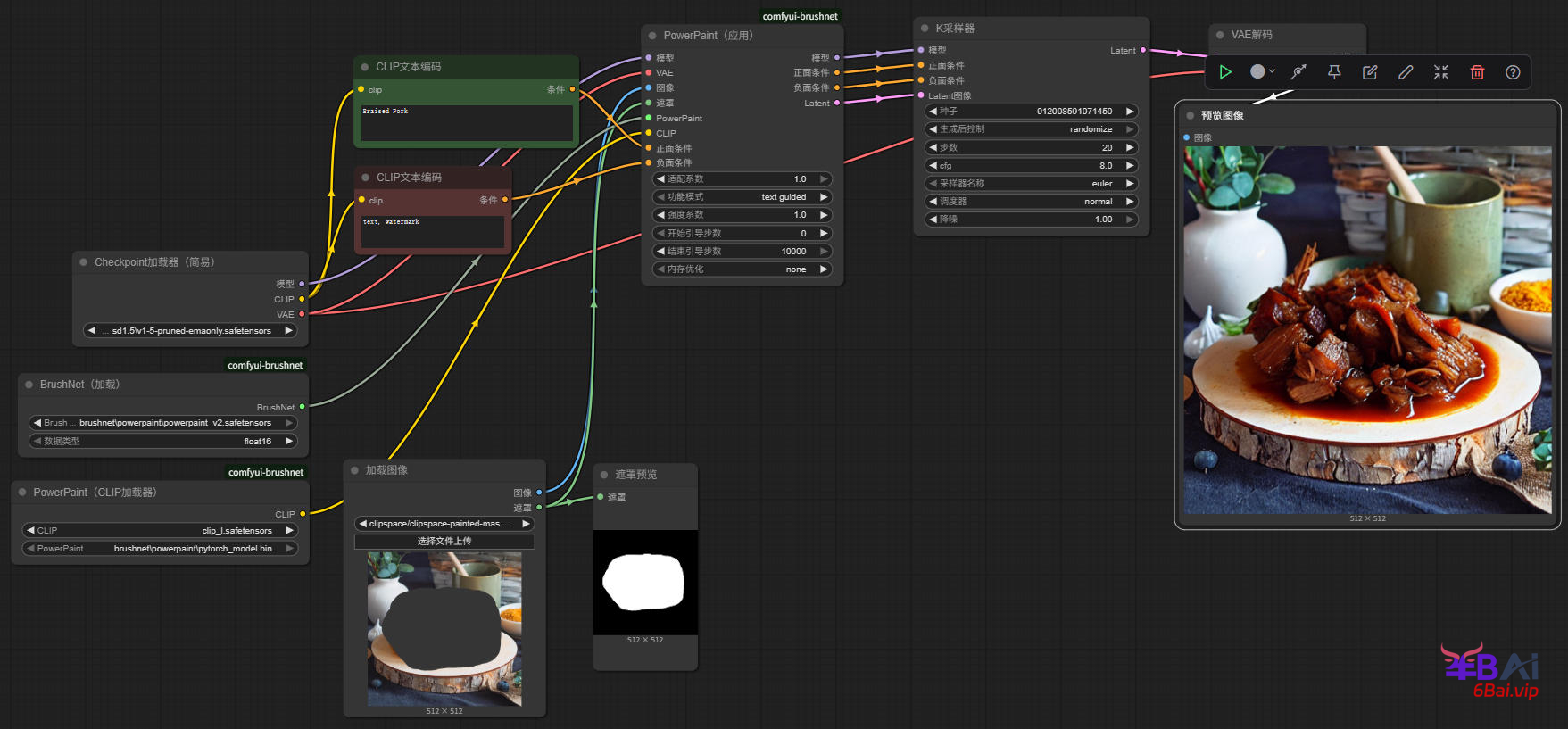Screen dimensions: 1568x729
Task: Click the edit square-and-pencil icon in toolbar
Action: pos(1370,72)
